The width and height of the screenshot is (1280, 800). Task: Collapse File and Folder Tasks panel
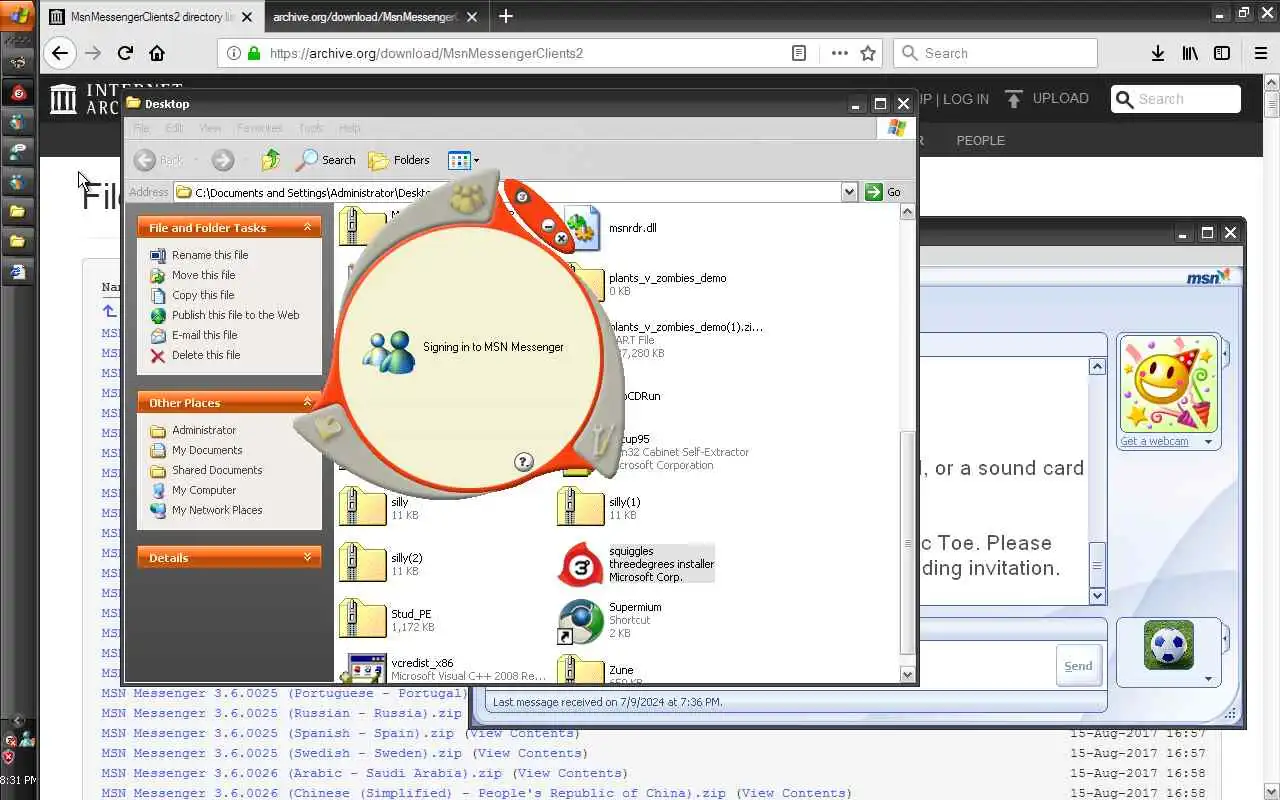[x=308, y=228]
